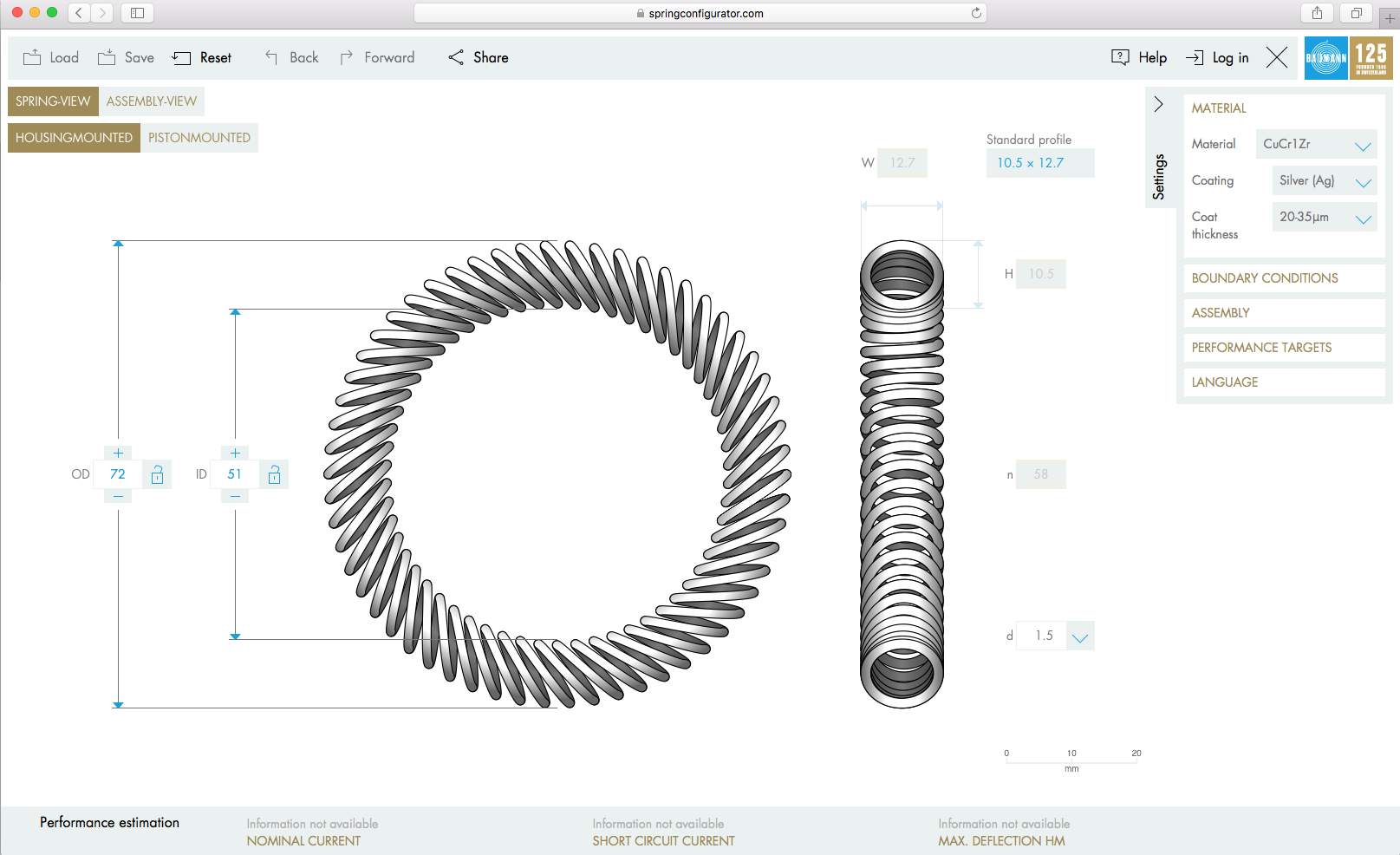Reset the spring configuration

(202, 57)
